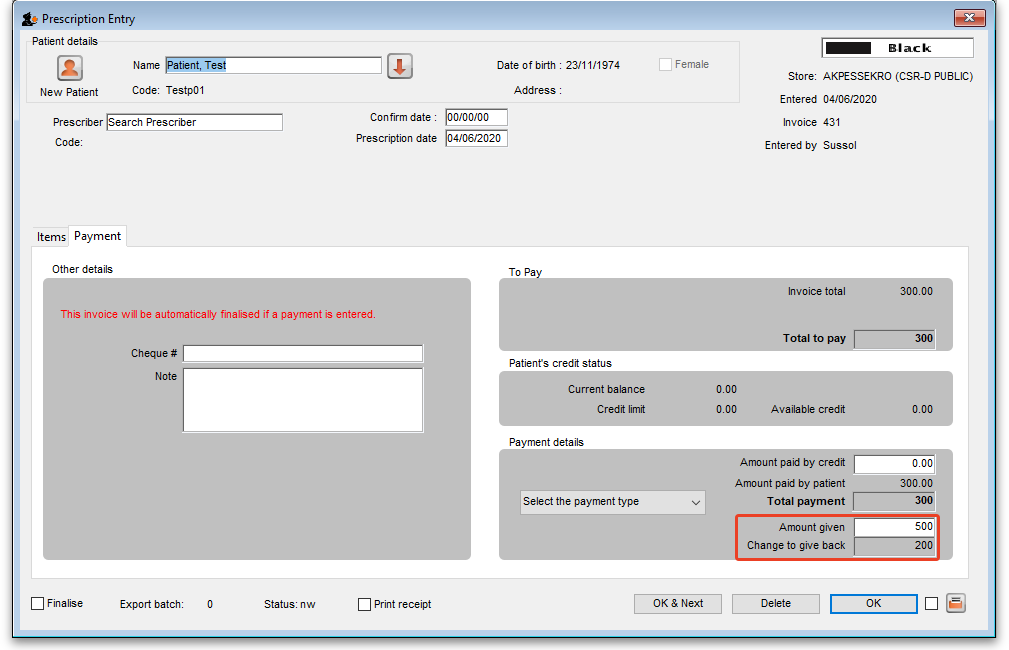Click the orange printer icon beside OK
The width and height of the screenshot is (1009, 650).
[x=955, y=603]
